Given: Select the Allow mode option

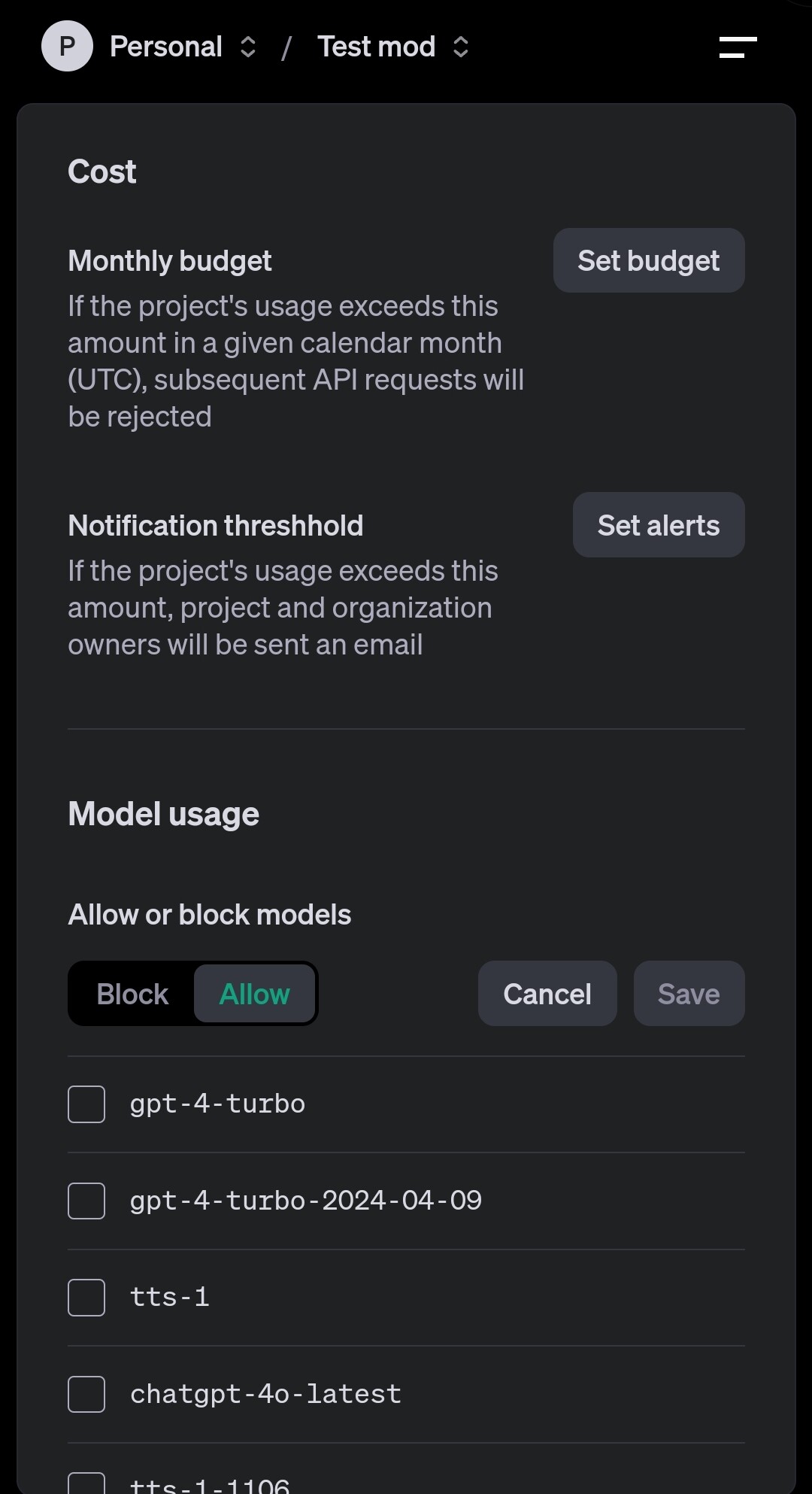Looking at the screenshot, I should click(x=254, y=994).
